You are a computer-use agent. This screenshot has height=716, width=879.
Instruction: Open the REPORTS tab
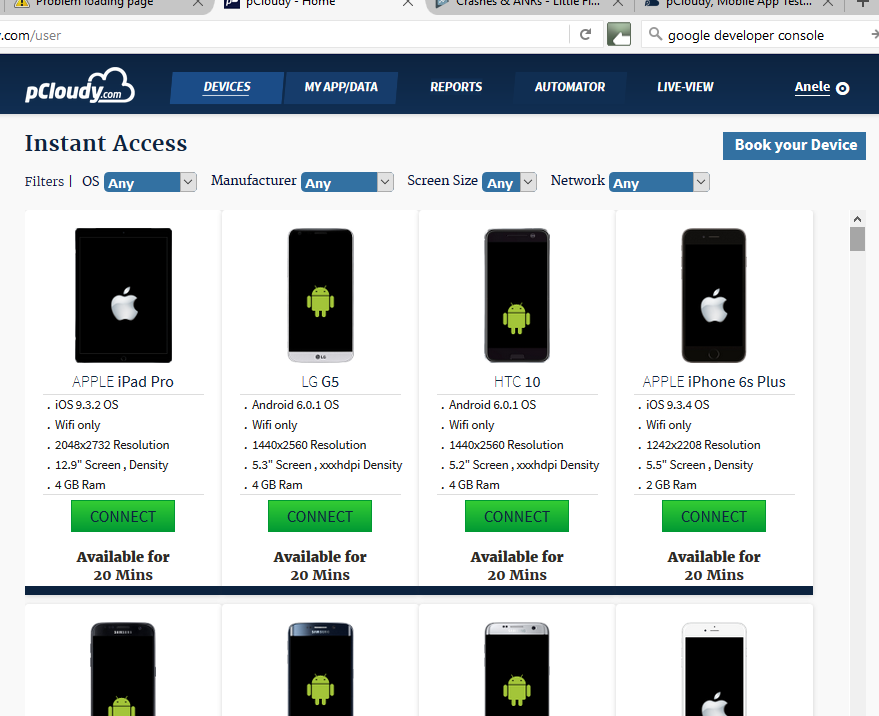click(x=456, y=87)
